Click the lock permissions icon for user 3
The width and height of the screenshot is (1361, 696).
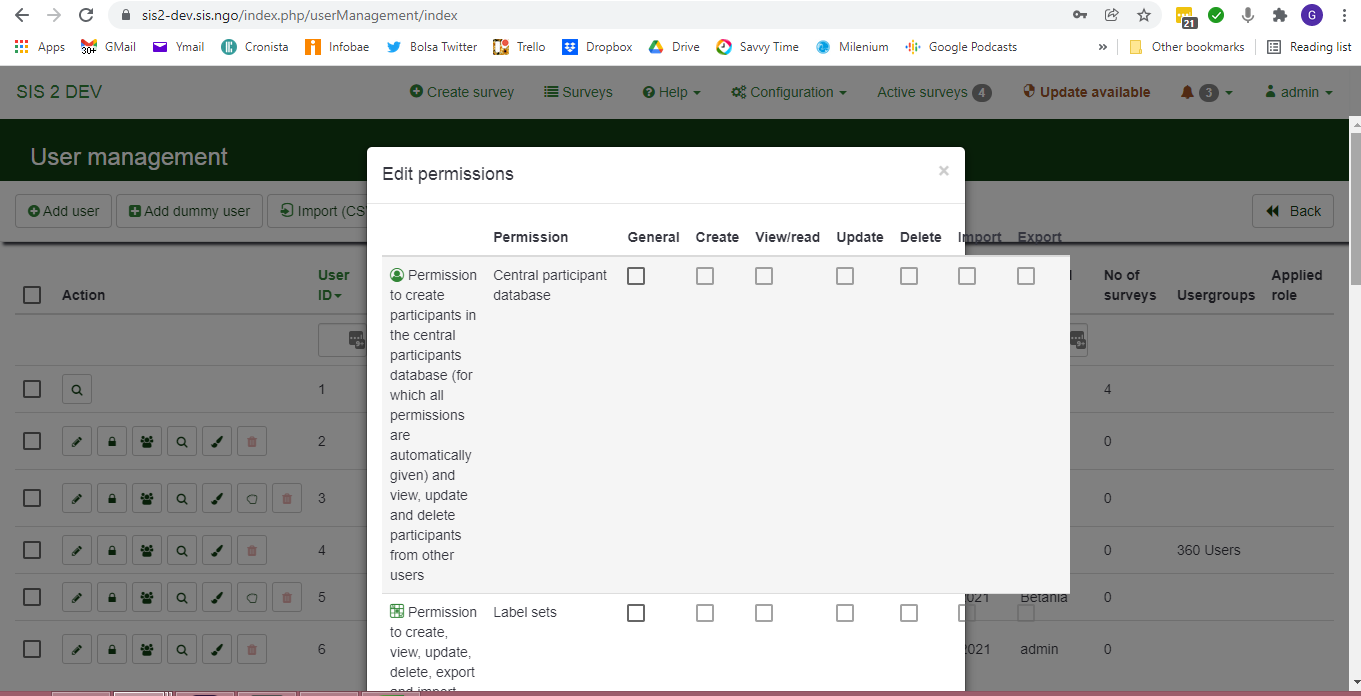click(112, 498)
